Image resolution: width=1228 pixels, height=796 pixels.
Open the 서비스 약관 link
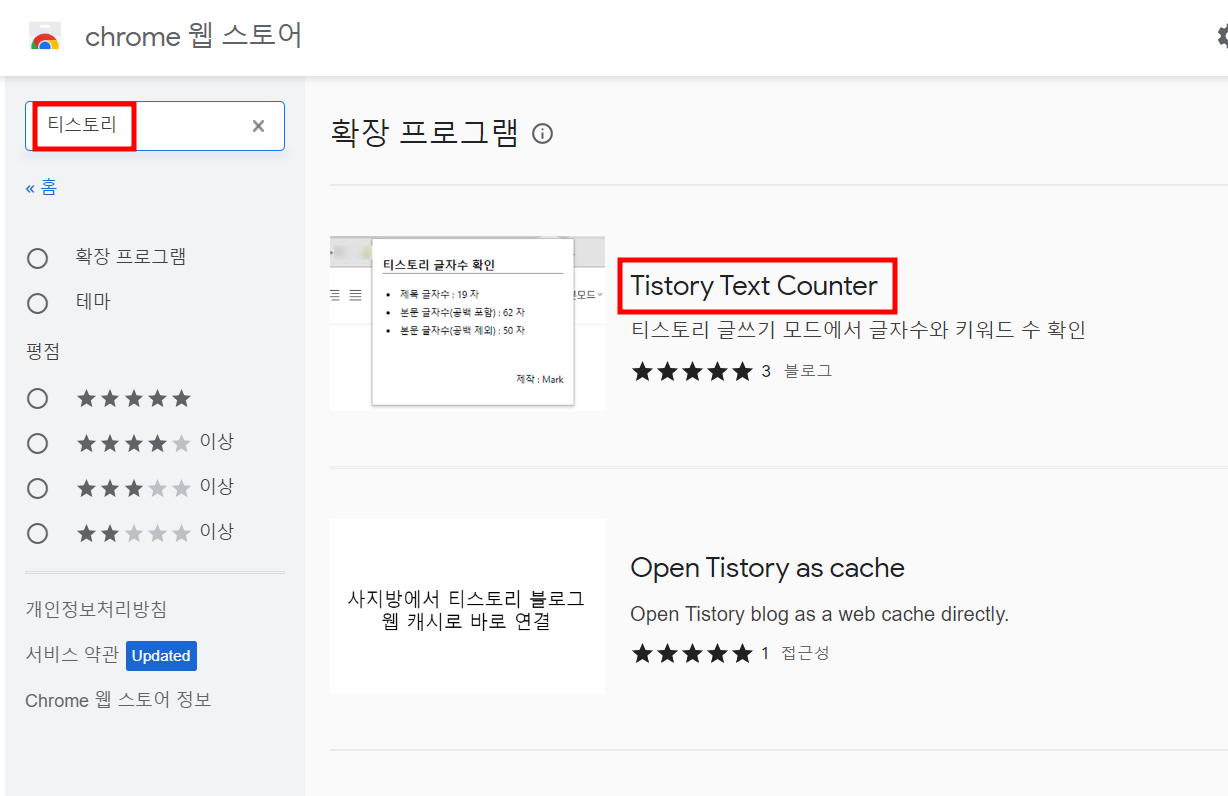(71, 655)
